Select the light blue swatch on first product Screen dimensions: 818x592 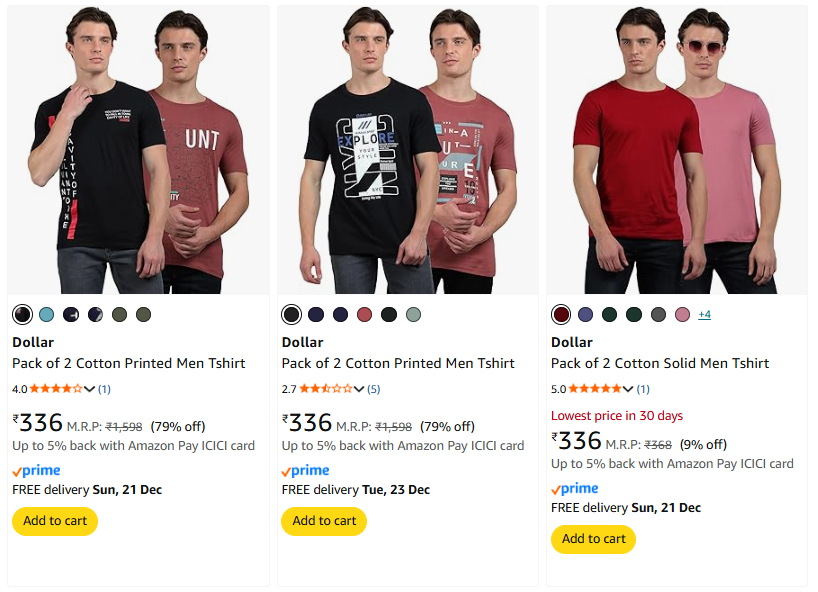46,315
